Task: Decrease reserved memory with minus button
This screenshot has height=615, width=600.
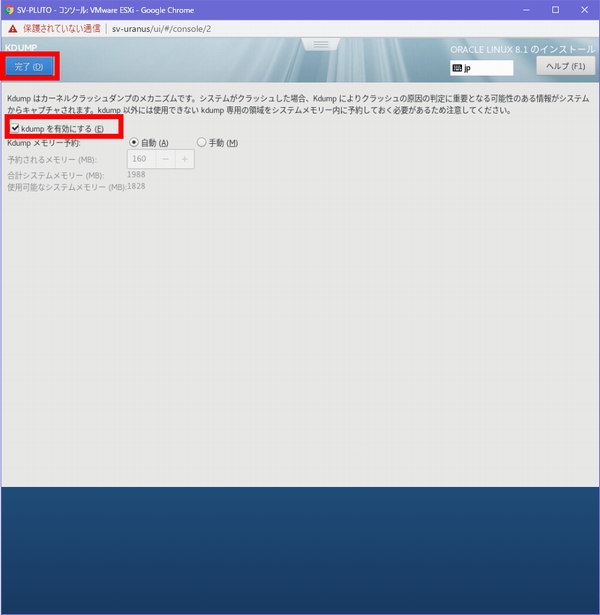Action: 165,159
